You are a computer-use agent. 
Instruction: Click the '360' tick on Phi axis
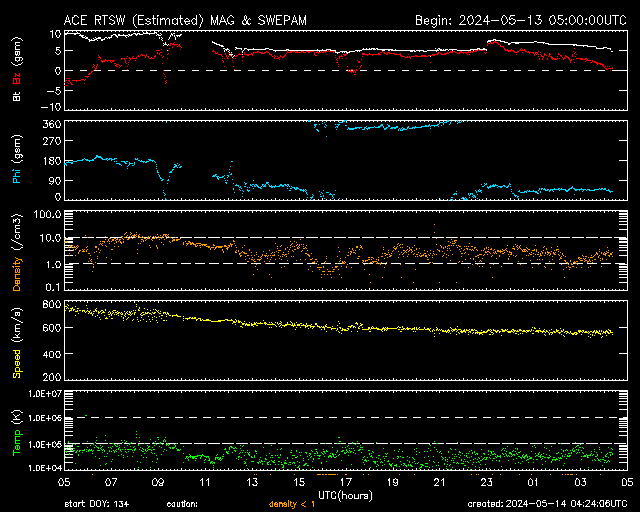tap(52, 125)
